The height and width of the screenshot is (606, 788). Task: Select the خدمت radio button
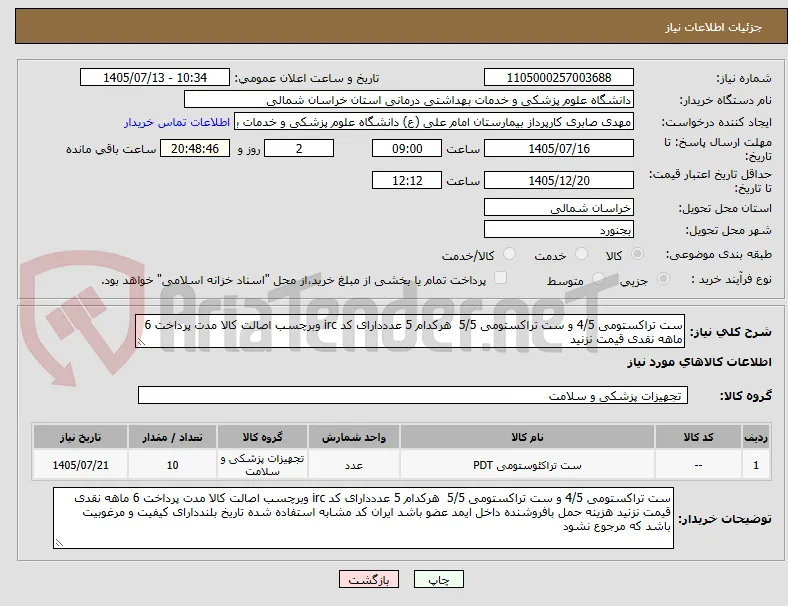(x=581, y=254)
